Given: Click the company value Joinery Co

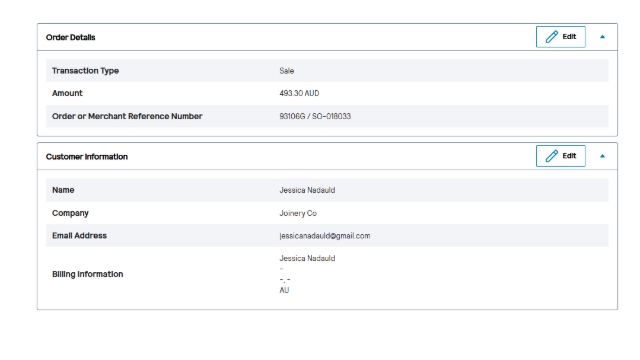Looking at the screenshot, I should pos(298,213).
